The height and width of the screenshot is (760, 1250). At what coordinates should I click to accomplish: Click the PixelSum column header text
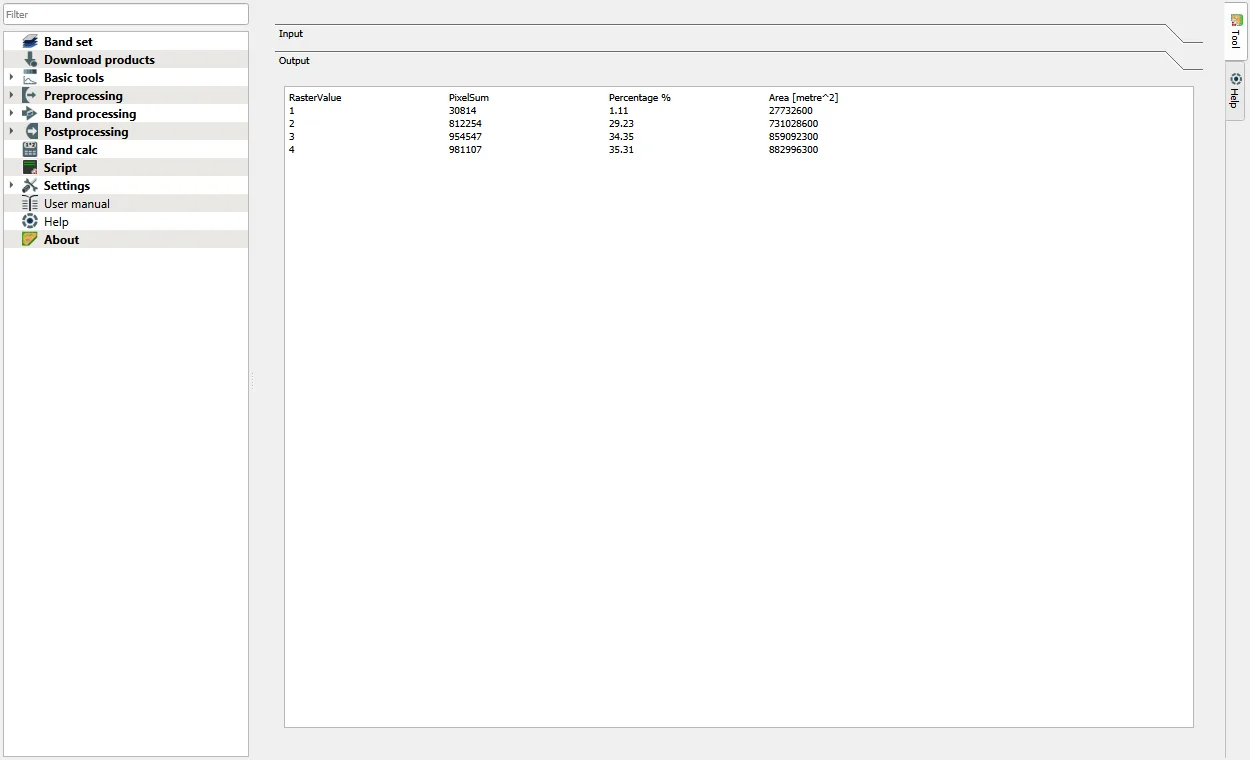tap(469, 98)
